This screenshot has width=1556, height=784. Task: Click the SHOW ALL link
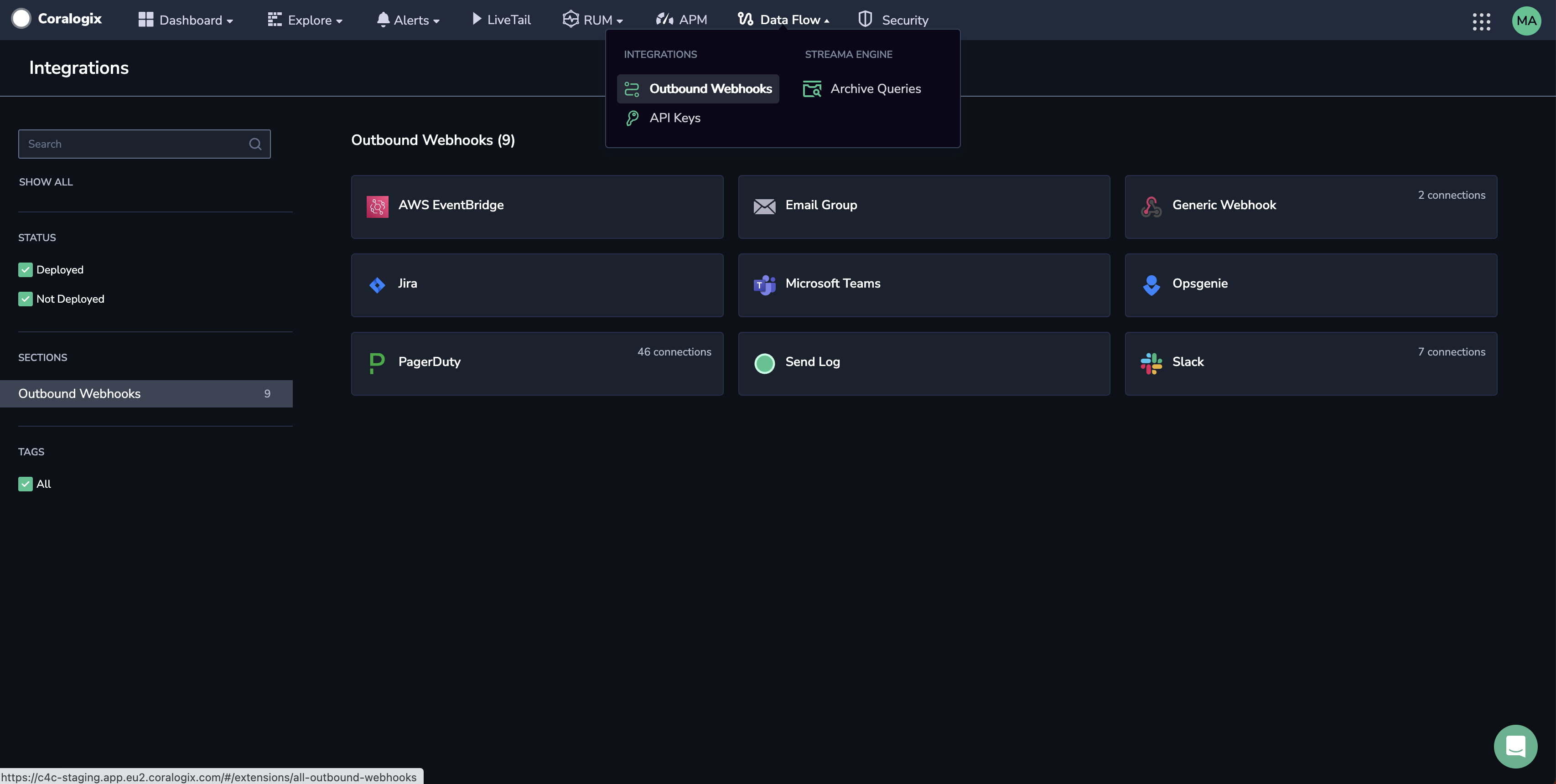46,182
